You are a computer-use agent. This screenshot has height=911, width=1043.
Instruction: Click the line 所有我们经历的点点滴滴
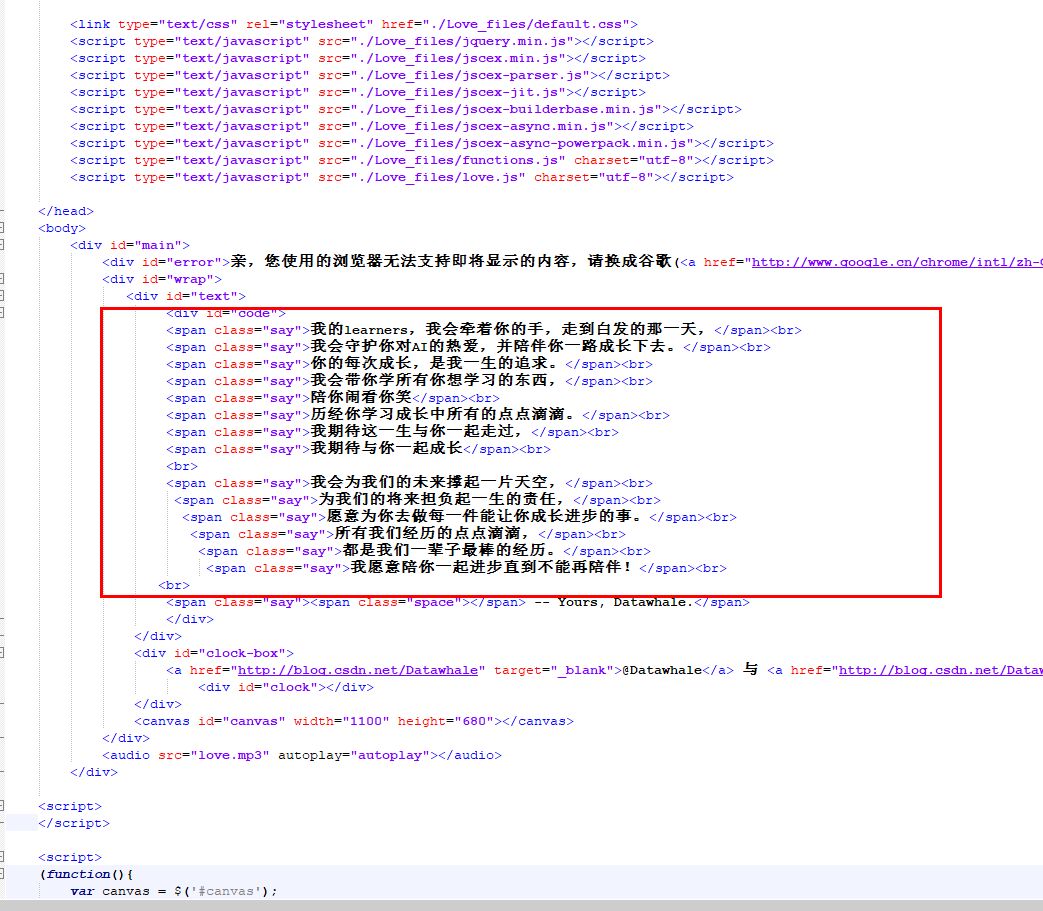click(408, 535)
